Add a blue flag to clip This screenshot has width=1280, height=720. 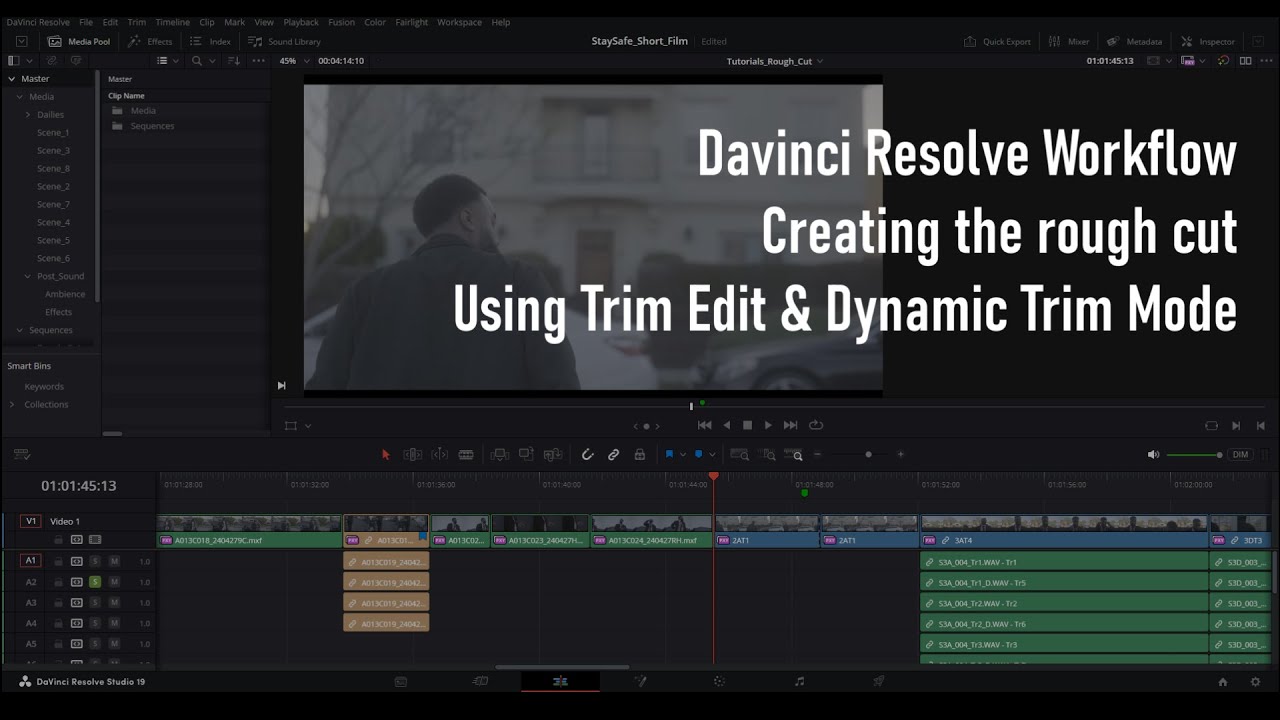(x=669, y=454)
